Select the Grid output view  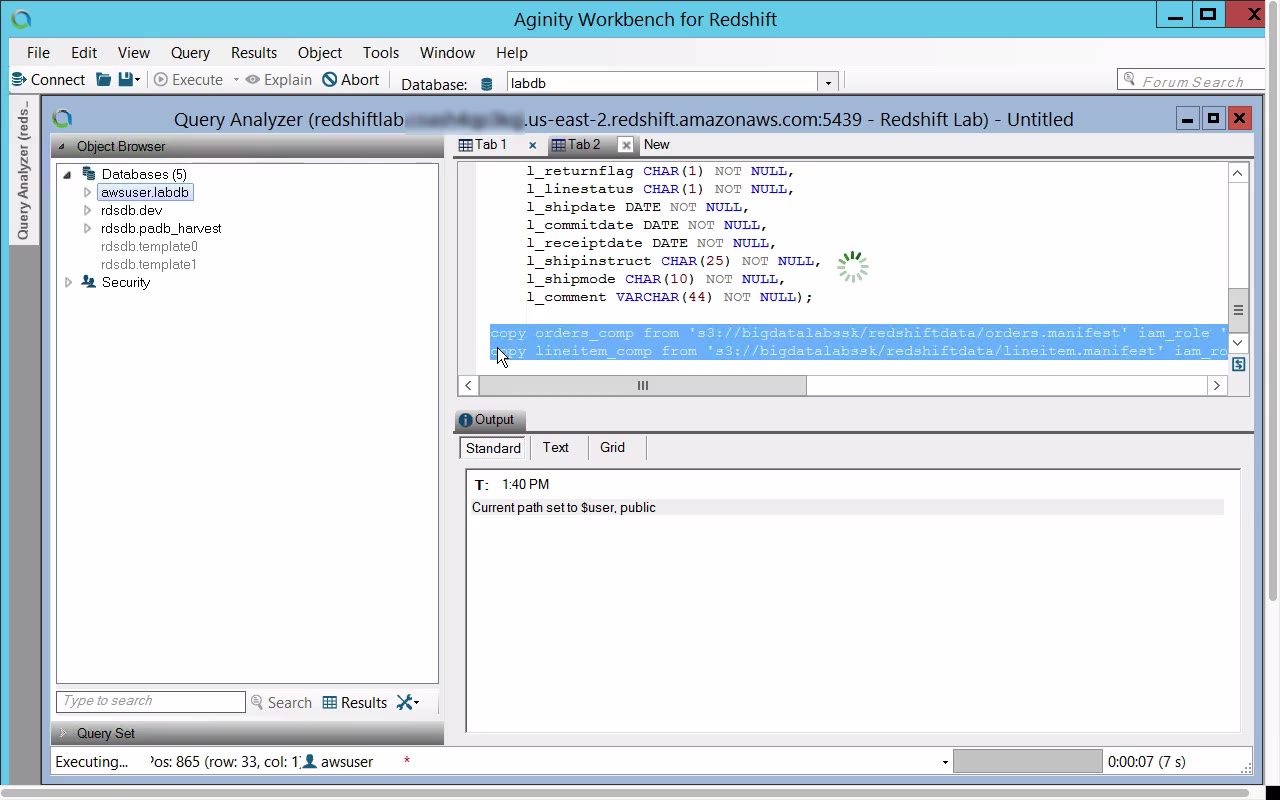pos(613,448)
